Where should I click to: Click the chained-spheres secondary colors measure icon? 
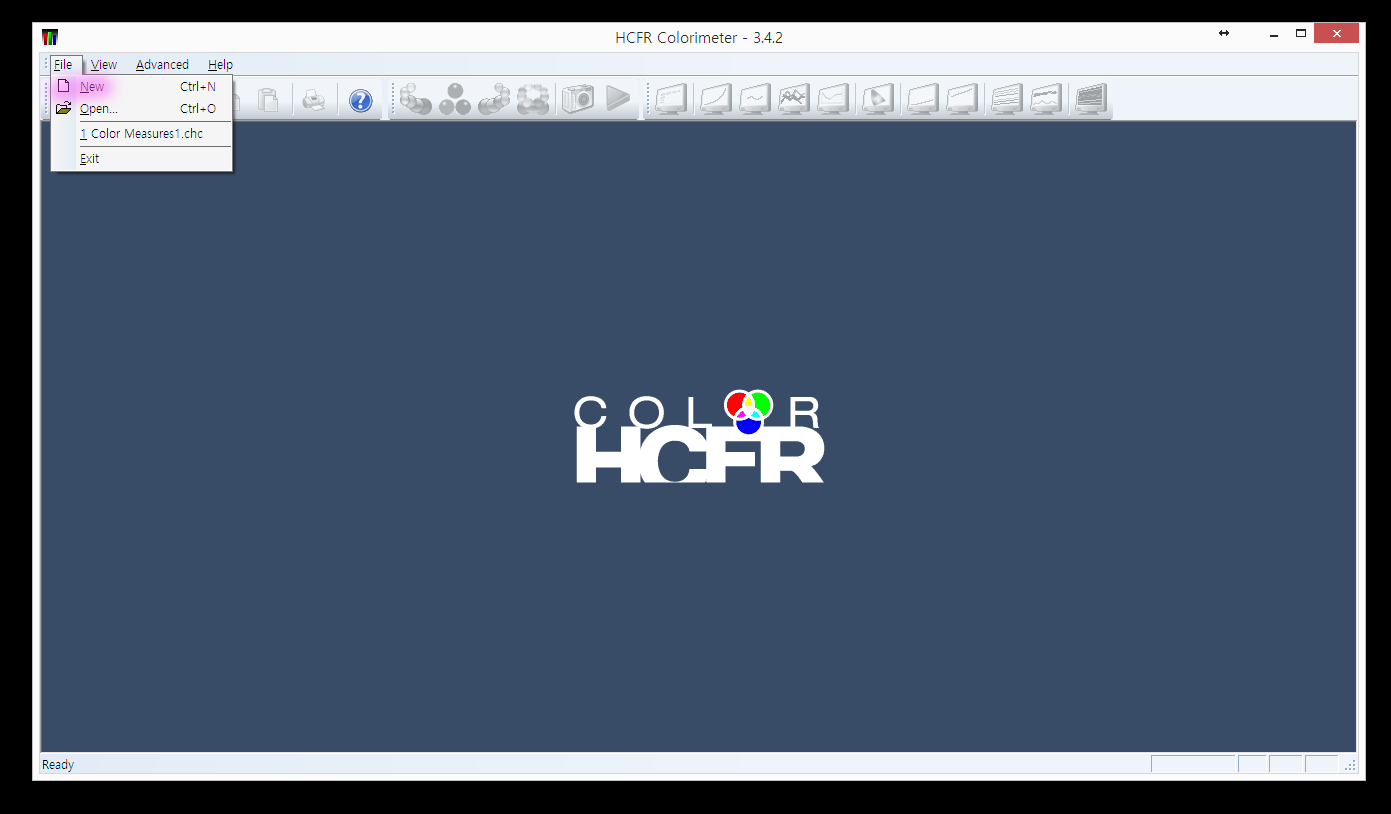(494, 99)
